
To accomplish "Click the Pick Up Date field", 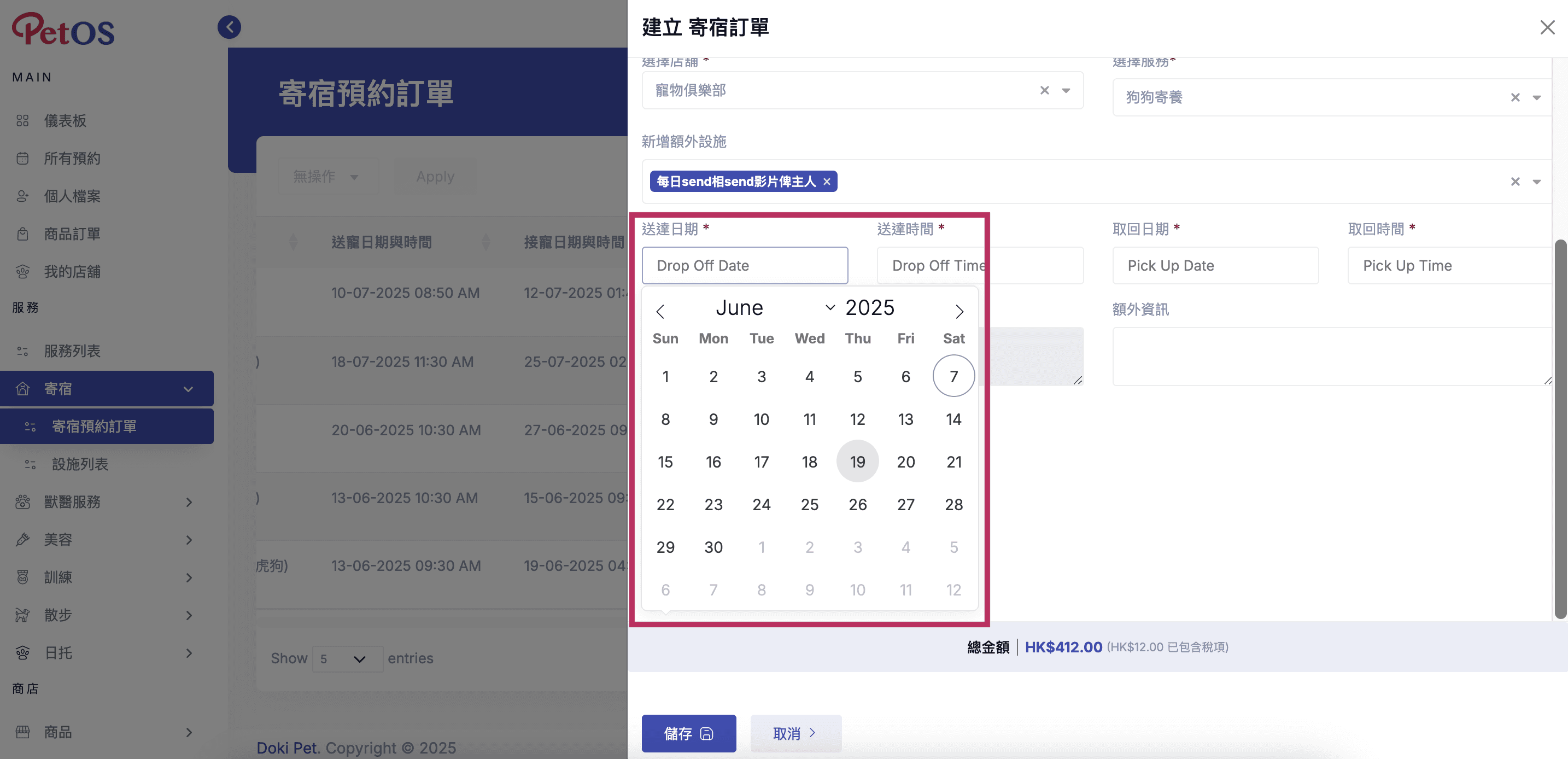I will click(1215, 265).
